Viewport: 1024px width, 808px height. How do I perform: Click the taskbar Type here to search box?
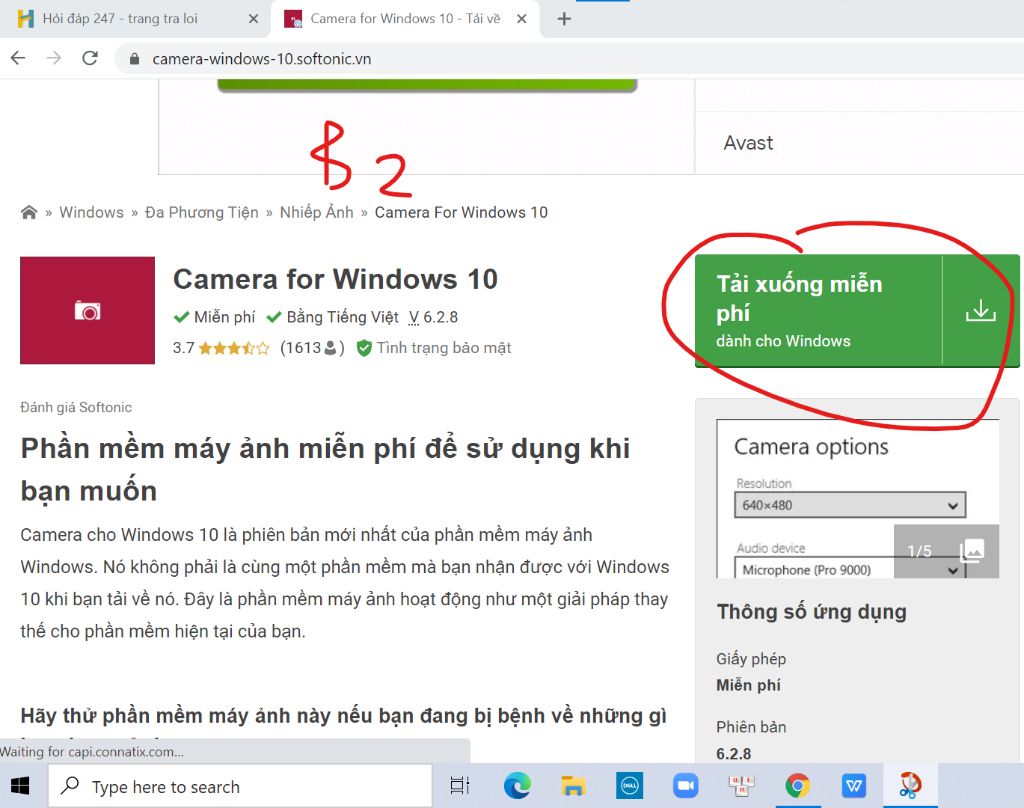(x=240, y=786)
